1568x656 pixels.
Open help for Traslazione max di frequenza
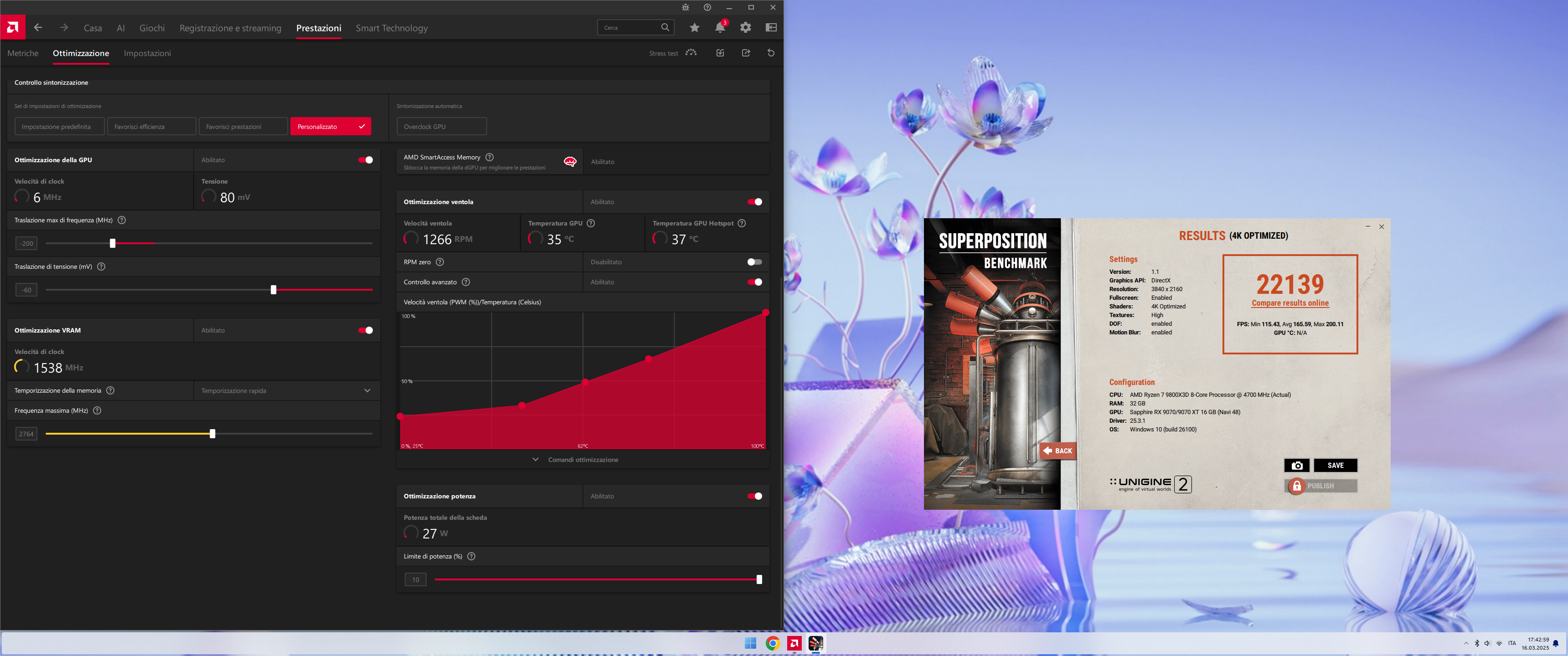(x=122, y=220)
